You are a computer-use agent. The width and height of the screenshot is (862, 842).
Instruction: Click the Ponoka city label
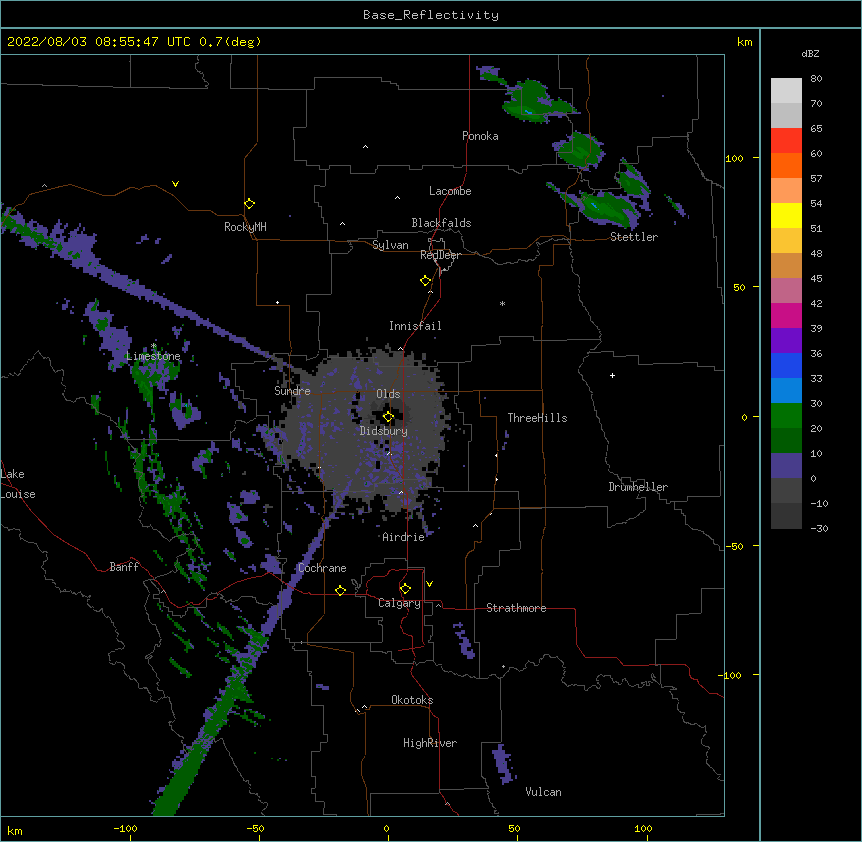point(480,136)
